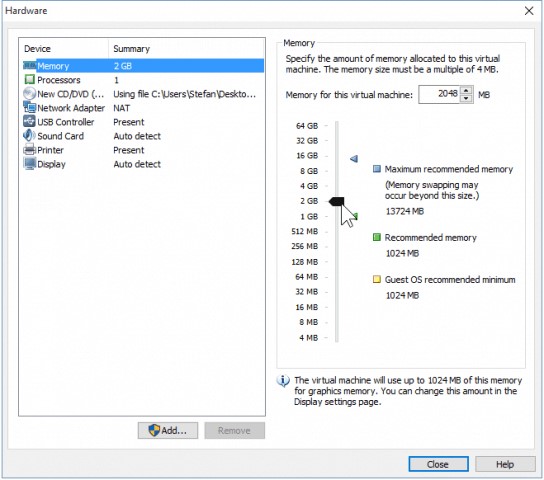Click the Close button
544x480 pixels.
point(438,464)
